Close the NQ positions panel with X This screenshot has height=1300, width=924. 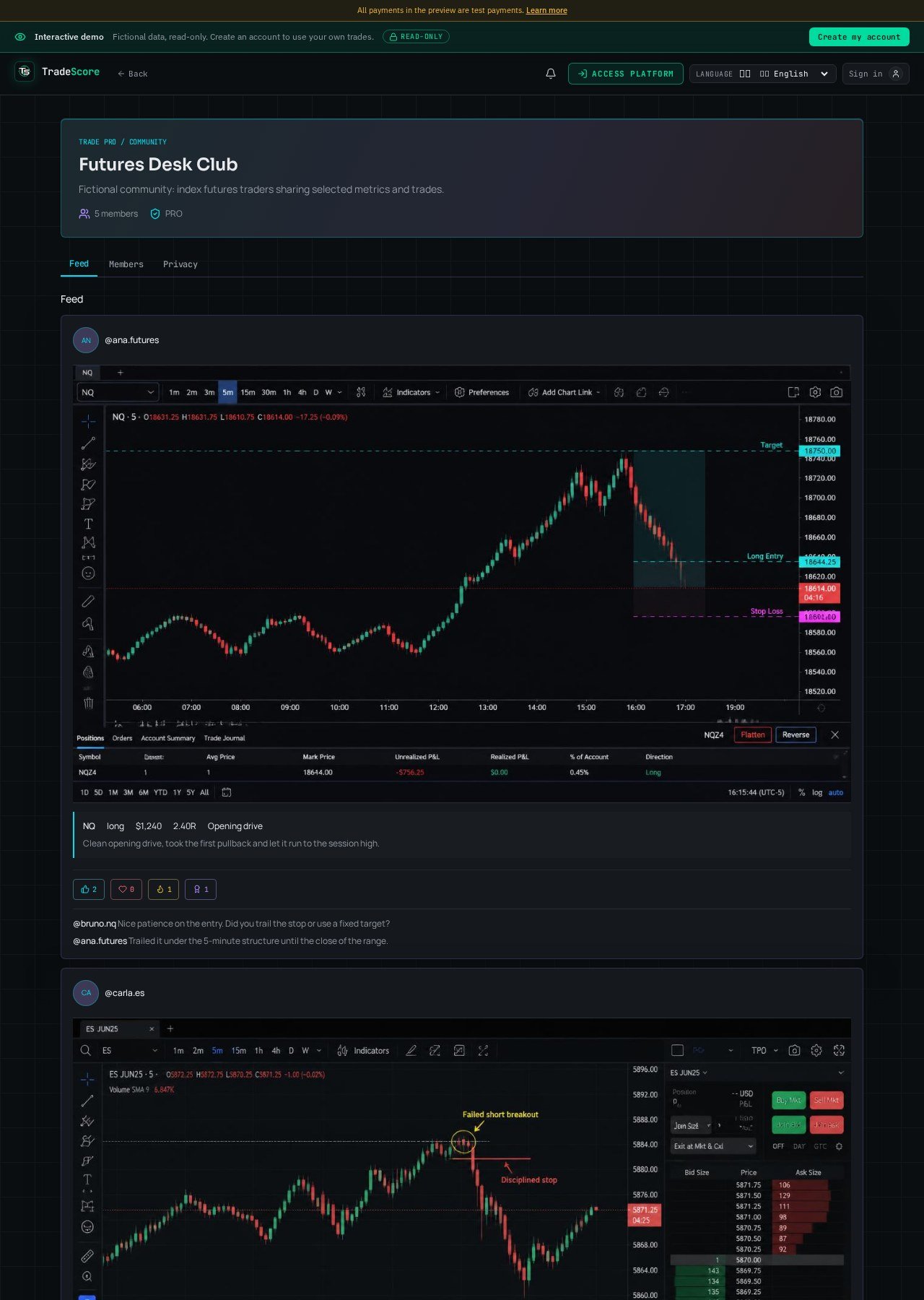[x=835, y=734]
